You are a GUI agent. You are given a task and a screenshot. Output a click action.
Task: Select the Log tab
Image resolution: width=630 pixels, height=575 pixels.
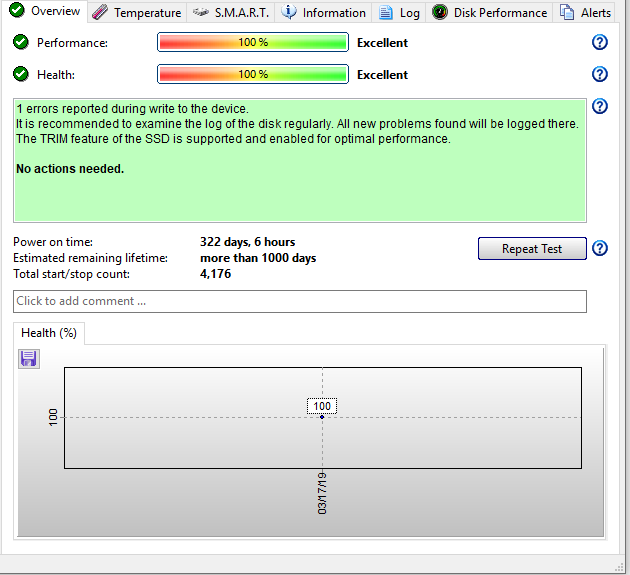399,12
